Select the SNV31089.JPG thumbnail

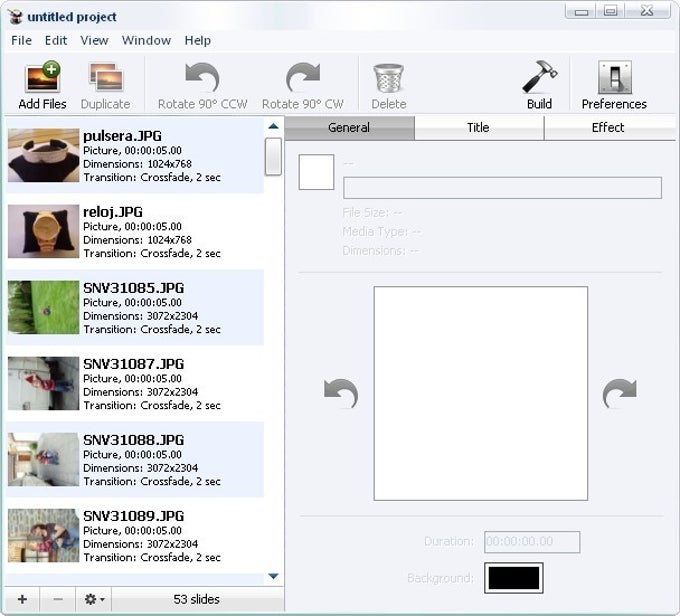tap(43, 535)
